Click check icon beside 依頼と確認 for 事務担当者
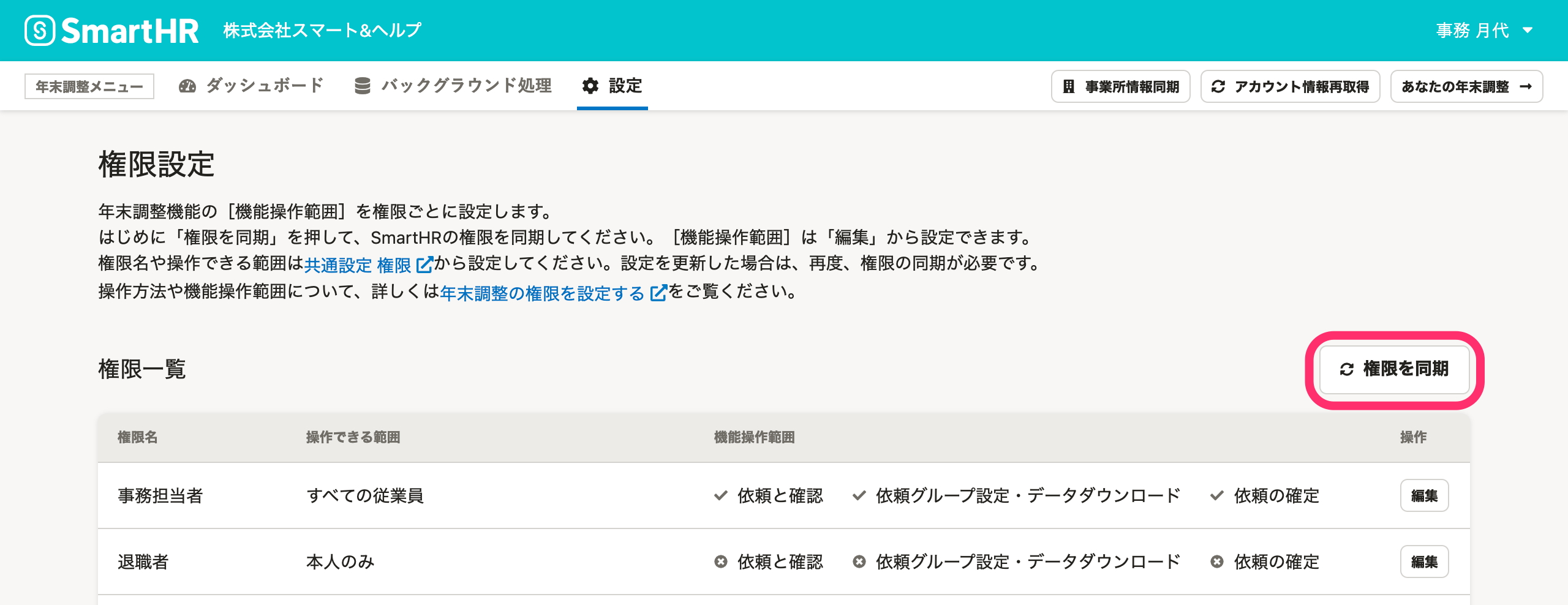Image resolution: width=1568 pixels, height=605 pixels. [x=721, y=495]
